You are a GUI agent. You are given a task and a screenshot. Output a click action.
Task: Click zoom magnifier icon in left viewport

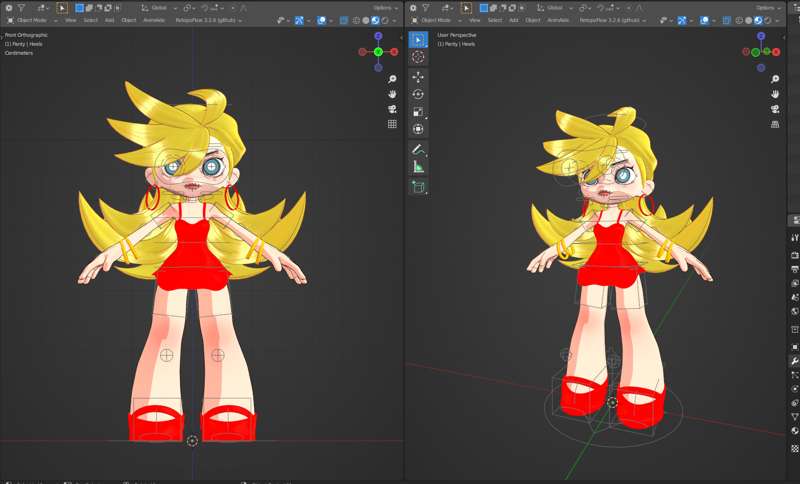[x=392, y=79]
